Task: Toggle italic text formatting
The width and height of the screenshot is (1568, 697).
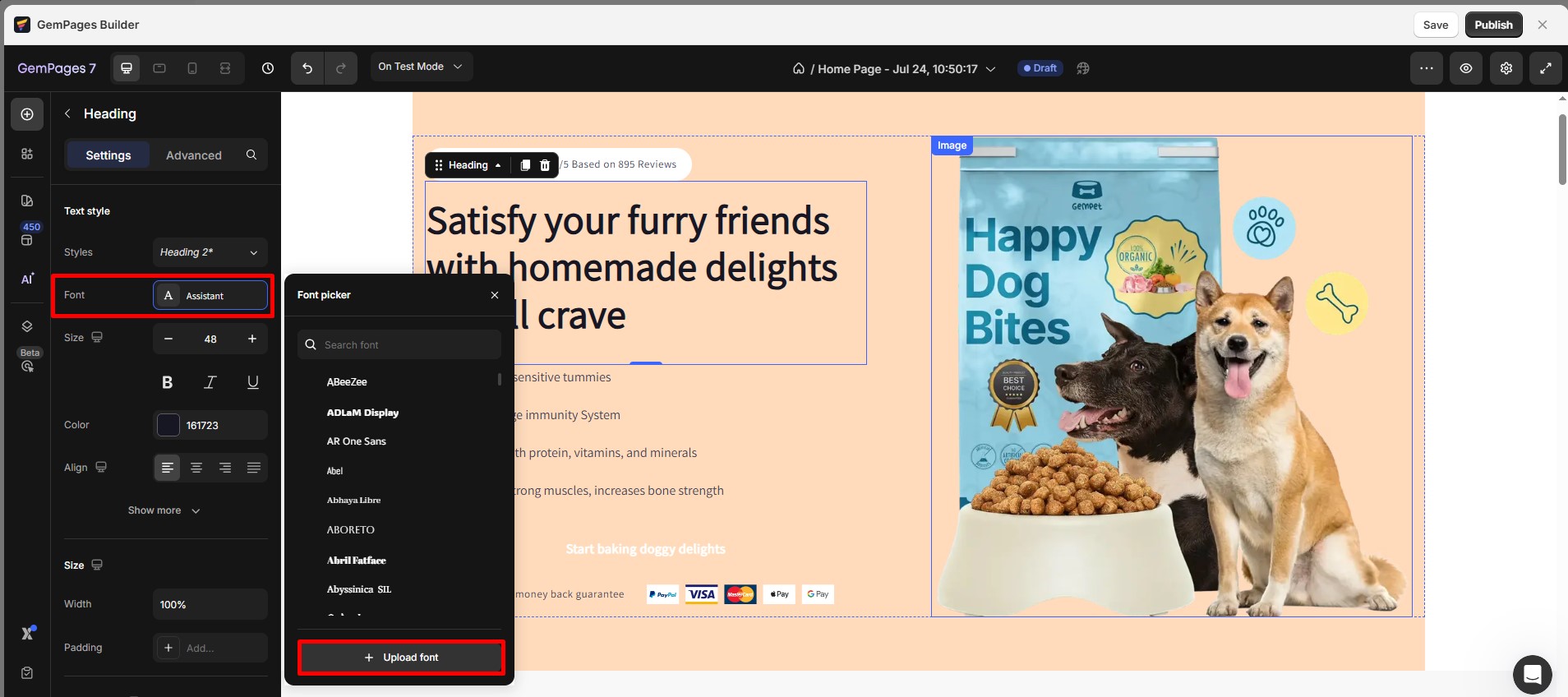Action: pyautogui.click(x=210, y=382)
